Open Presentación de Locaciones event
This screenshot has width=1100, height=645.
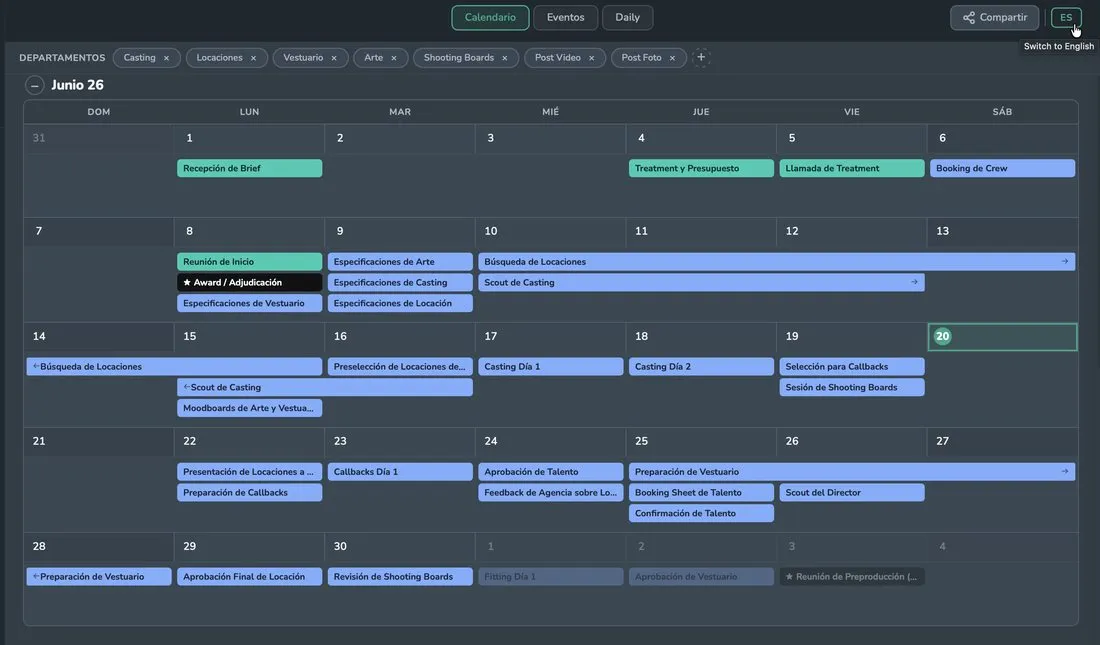(250, 472)
